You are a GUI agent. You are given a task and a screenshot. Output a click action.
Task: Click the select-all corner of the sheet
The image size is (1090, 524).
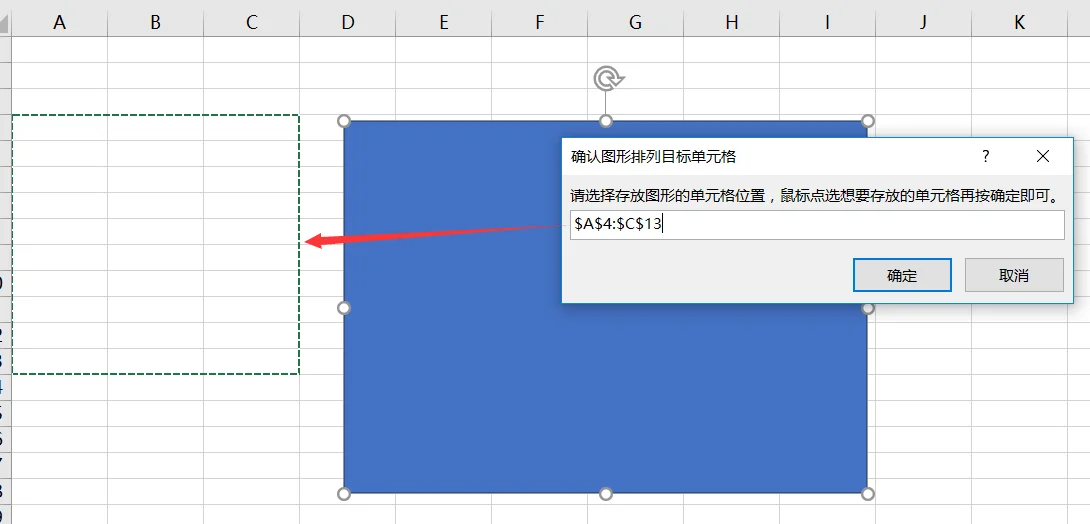[6, 23]
